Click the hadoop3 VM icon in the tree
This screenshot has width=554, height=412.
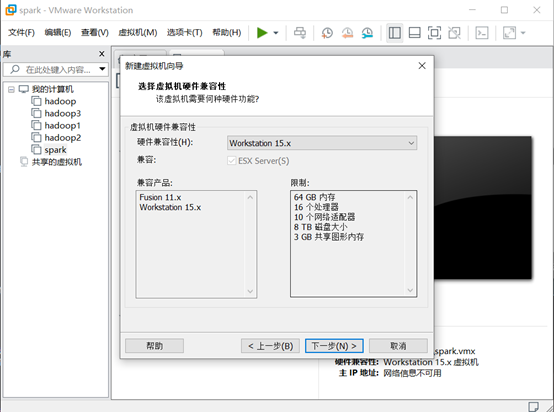pyautogui.click(x=36, y=113)
